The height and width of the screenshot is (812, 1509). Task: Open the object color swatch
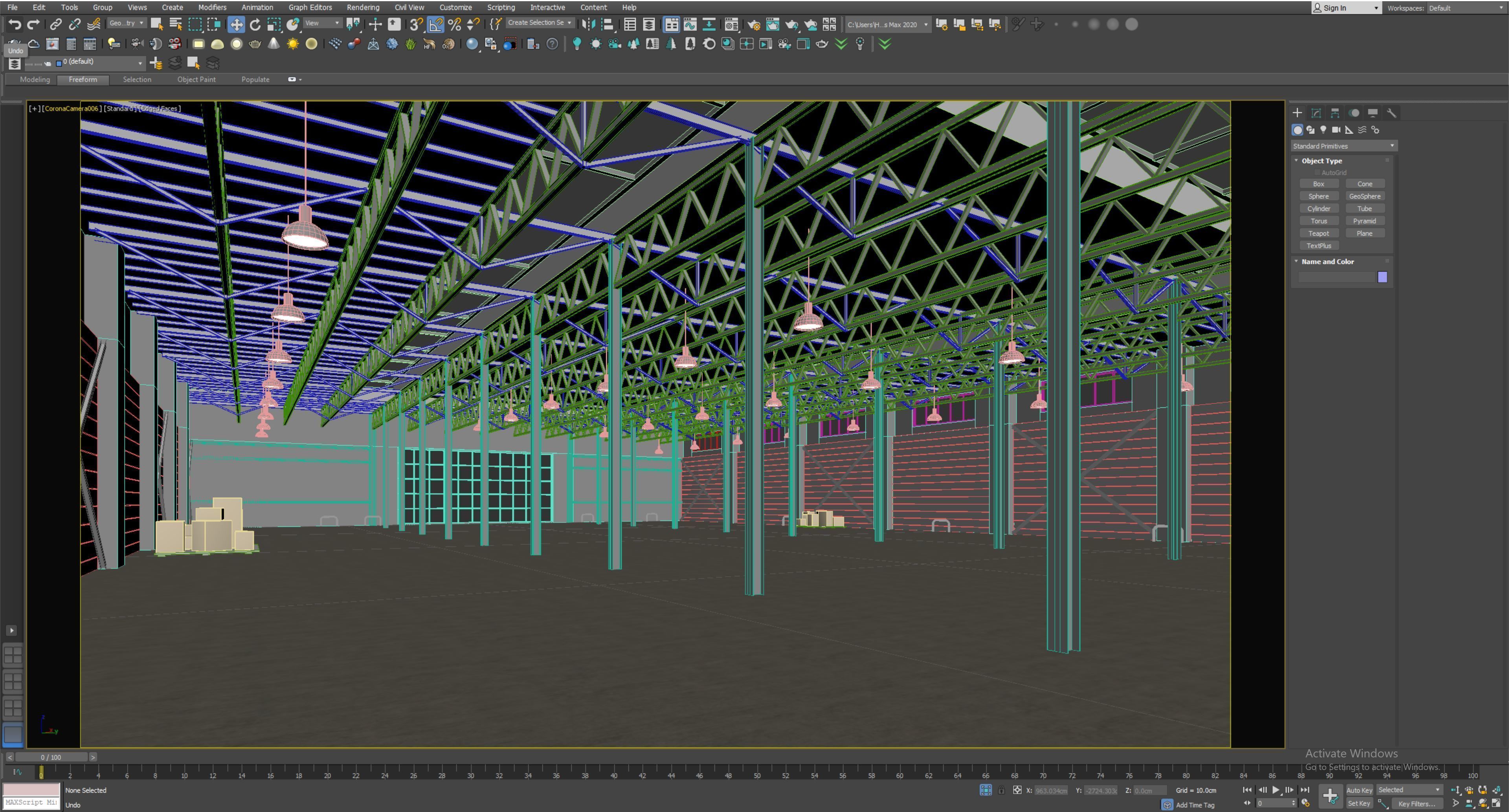(x=1382, y=277)
